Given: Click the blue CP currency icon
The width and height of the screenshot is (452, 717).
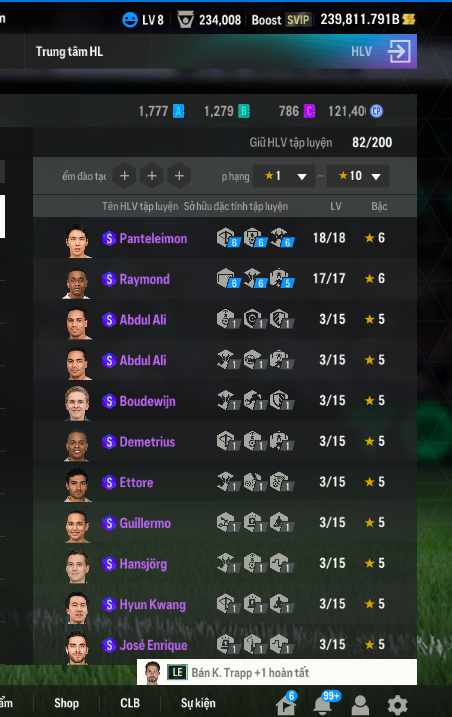Looking at the screenshot, I should click(x=377, y=111).
